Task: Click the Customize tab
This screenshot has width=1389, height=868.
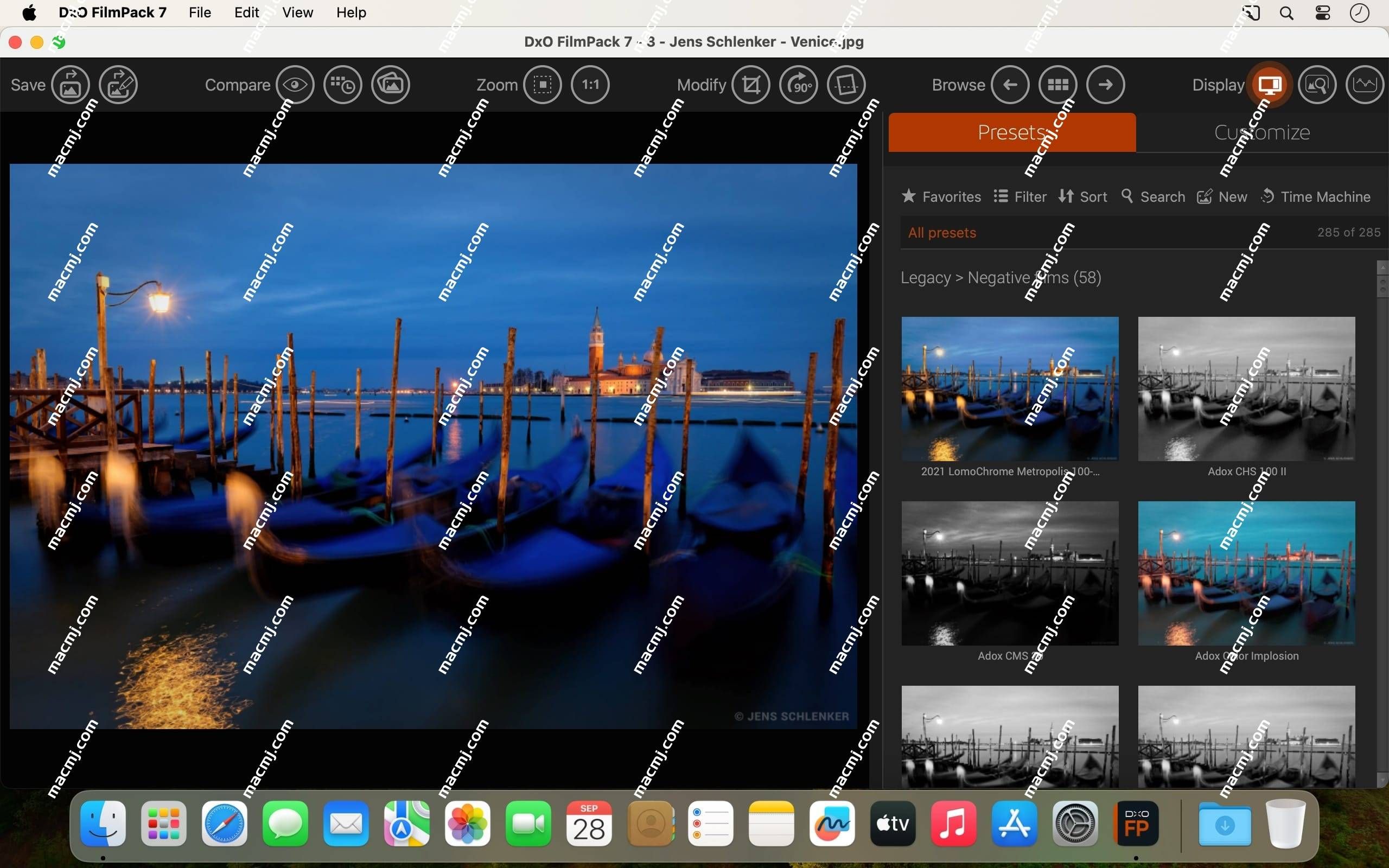Action: [x=1261, y=131]
